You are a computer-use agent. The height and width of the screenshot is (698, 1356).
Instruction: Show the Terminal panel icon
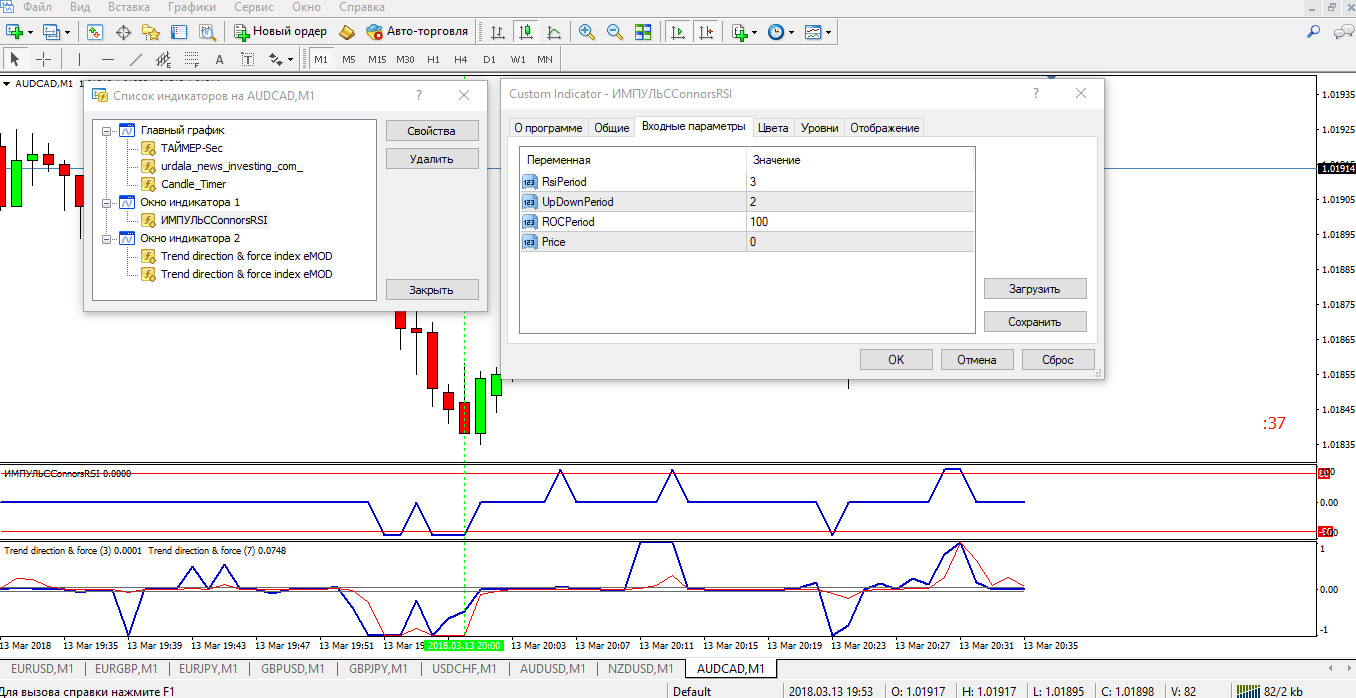179,32
